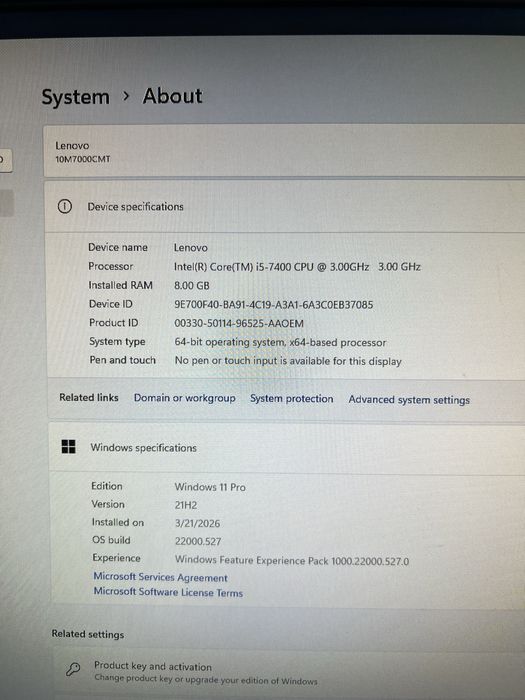Open Microsoft Software License Terms link
The image size is (525, 700).
pos(168,592)
